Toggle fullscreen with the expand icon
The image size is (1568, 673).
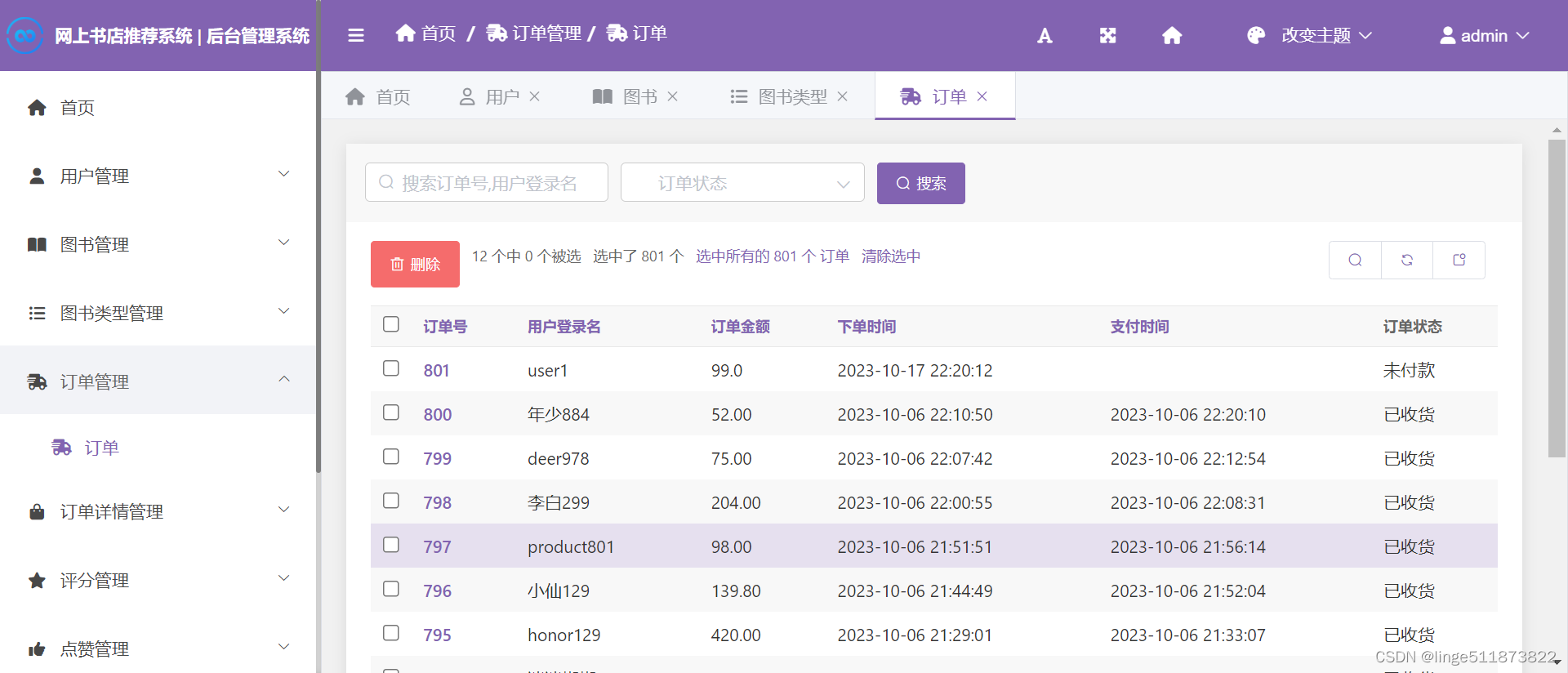coord(1107,35)
